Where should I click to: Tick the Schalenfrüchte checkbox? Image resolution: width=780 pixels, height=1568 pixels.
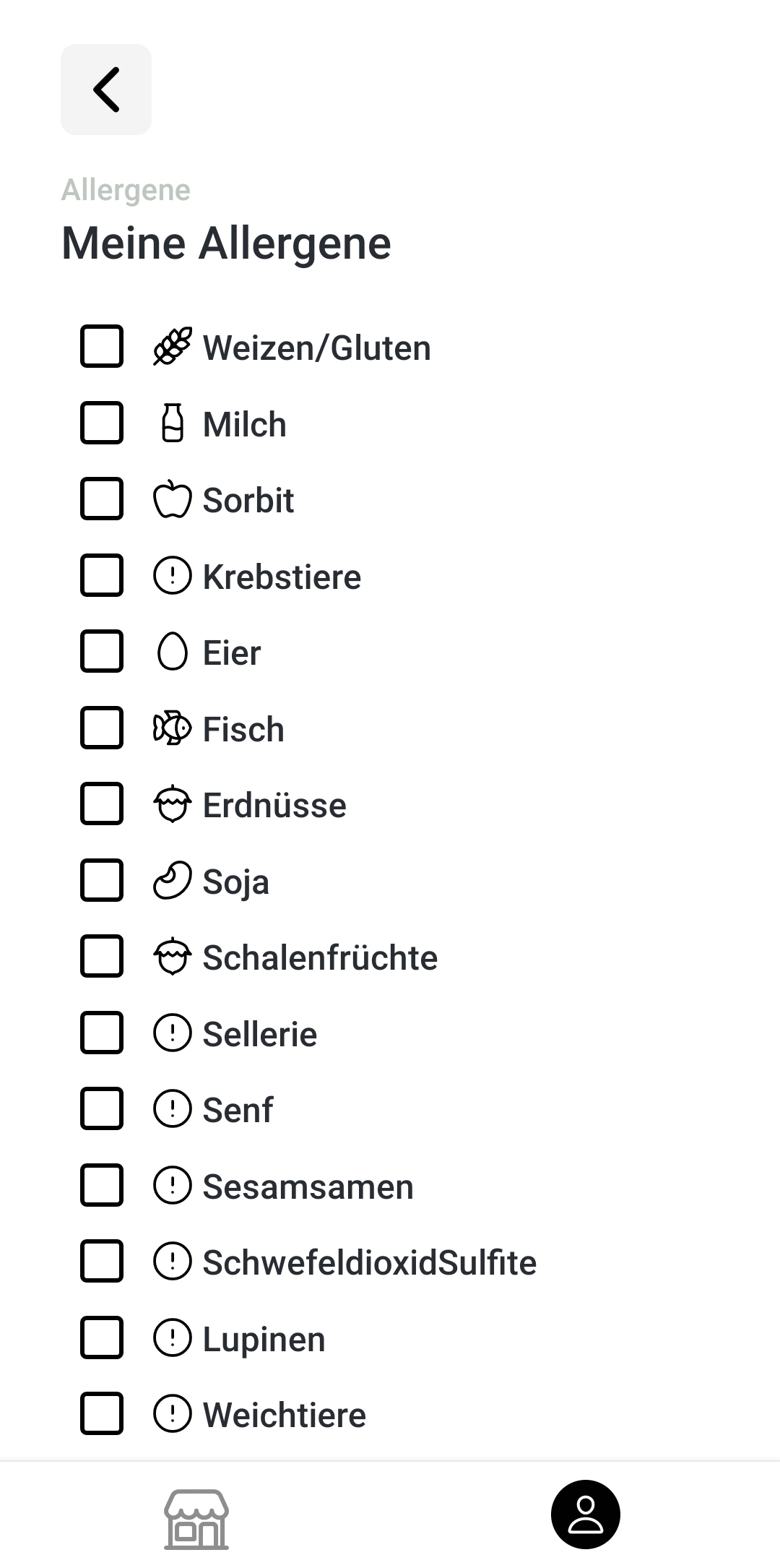102,956
